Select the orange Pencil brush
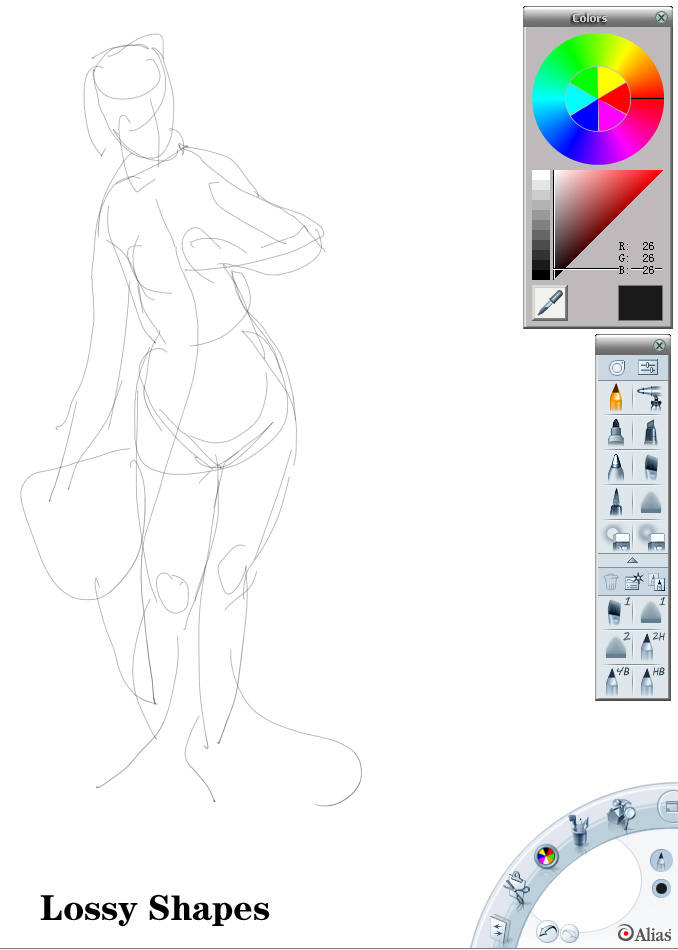The width and height of the screenshot is (678, 950). point(616,398)
